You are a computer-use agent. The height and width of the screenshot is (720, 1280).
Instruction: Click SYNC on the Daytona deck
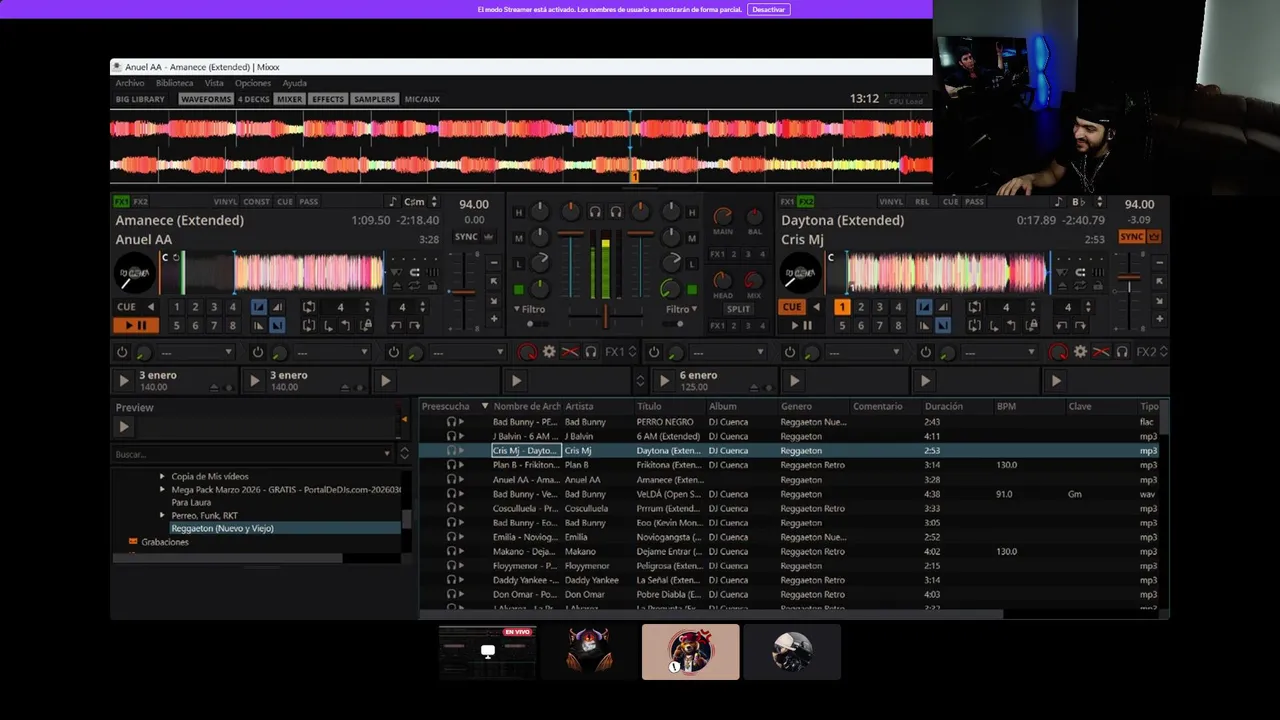coord(1131,237)
